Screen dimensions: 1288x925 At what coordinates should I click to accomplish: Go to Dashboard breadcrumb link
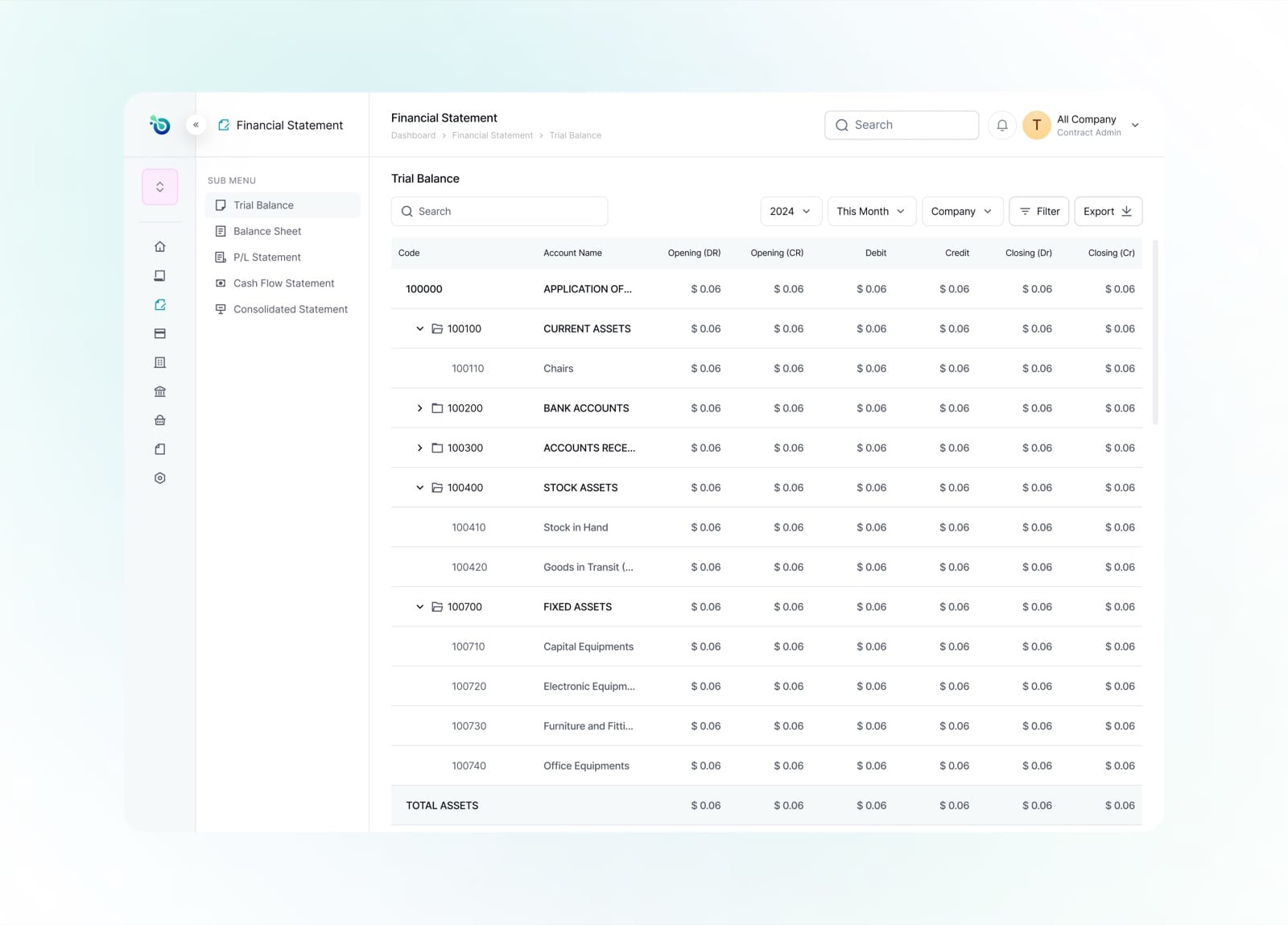tap(413, 135)
